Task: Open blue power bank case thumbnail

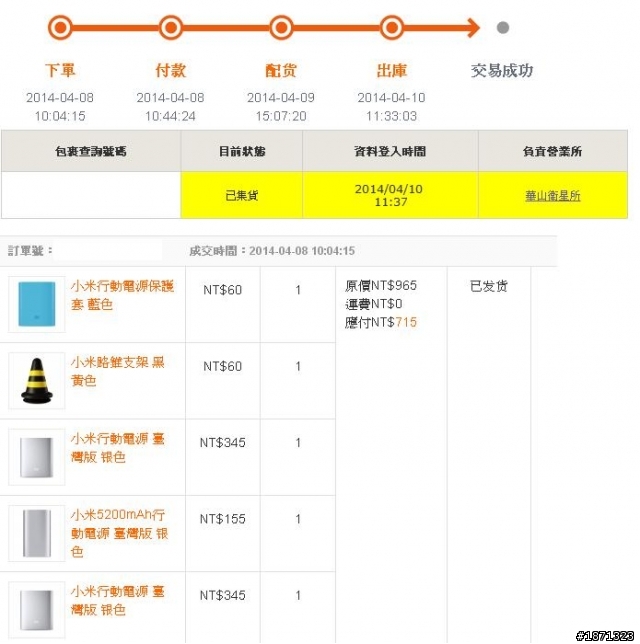Action: coord(37,304)
